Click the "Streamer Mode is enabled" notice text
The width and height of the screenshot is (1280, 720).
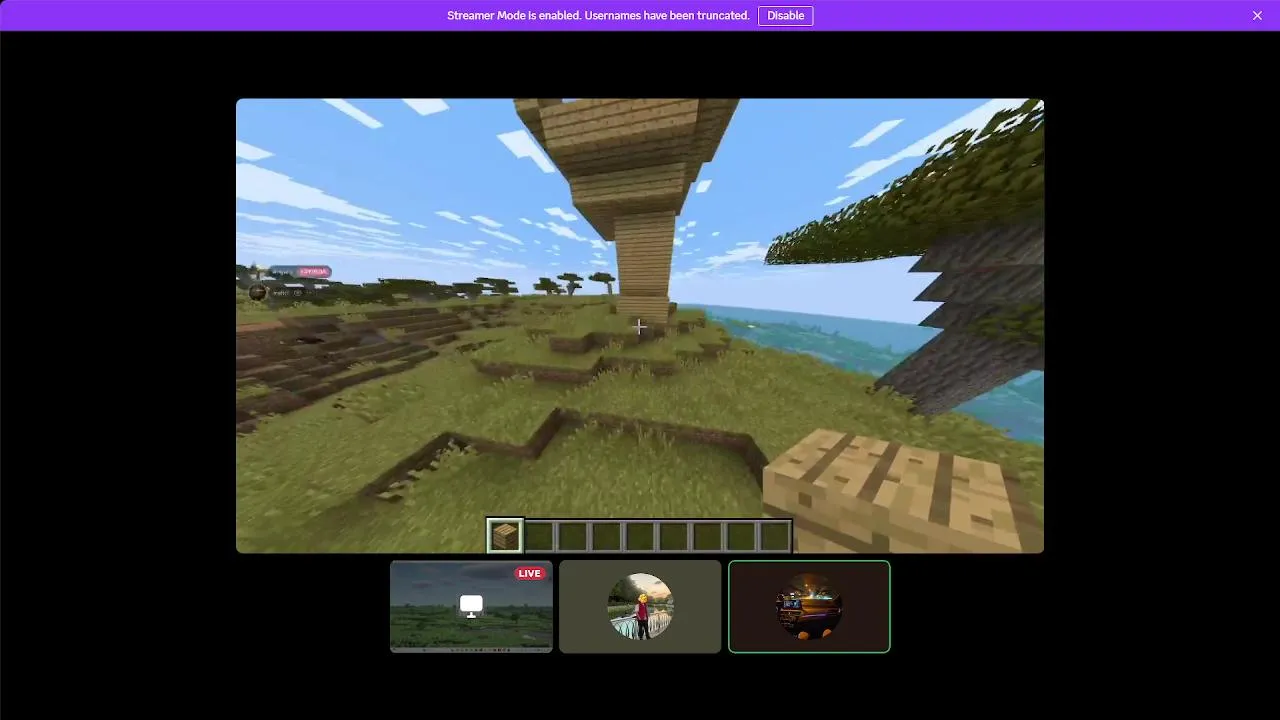pyautogui.click(x=598, y=15)
